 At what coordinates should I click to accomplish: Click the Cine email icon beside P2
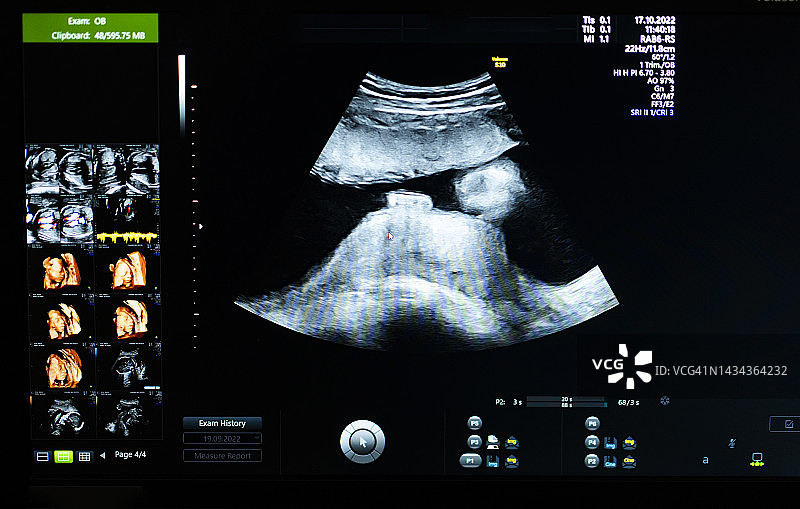629,461
